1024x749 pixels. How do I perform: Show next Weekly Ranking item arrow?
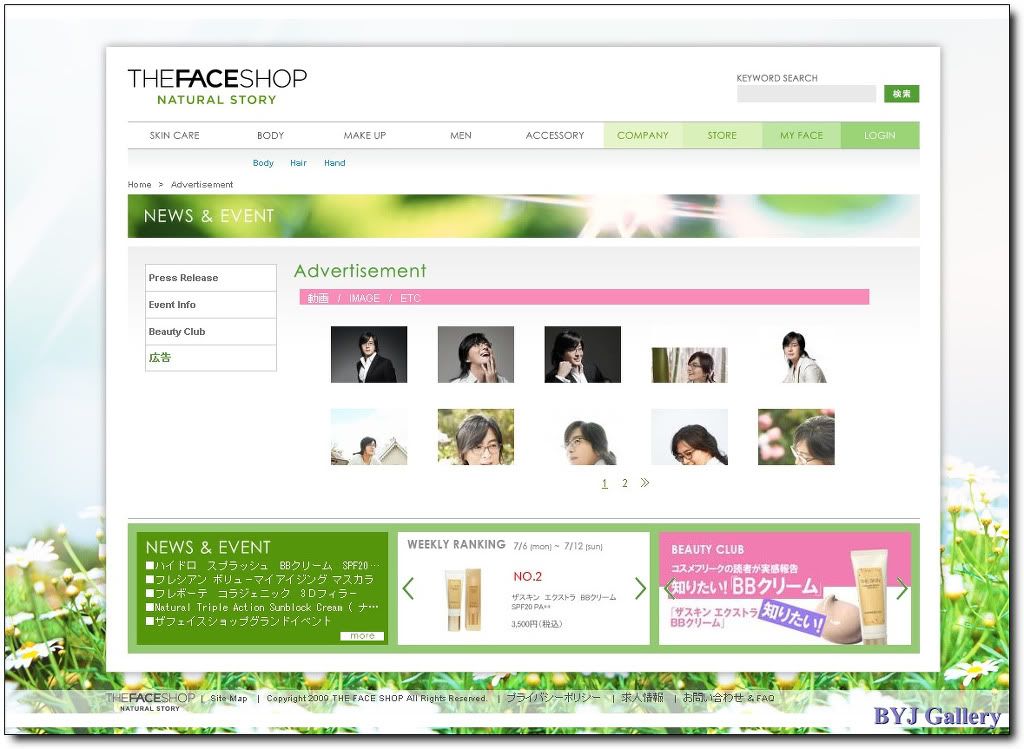(x=640, y=589)
